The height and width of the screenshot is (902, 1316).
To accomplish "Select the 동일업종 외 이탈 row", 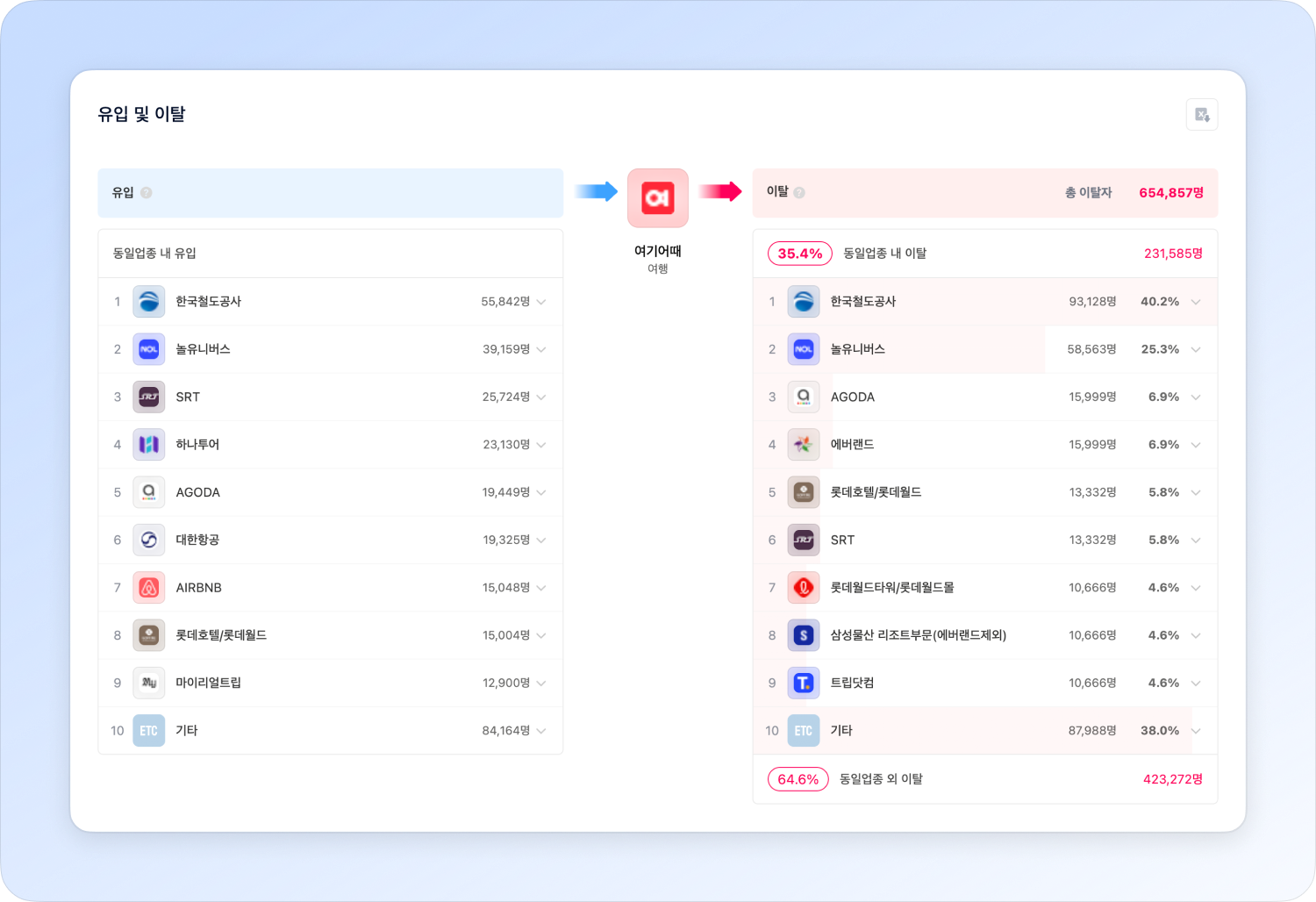I will (881, 779).
